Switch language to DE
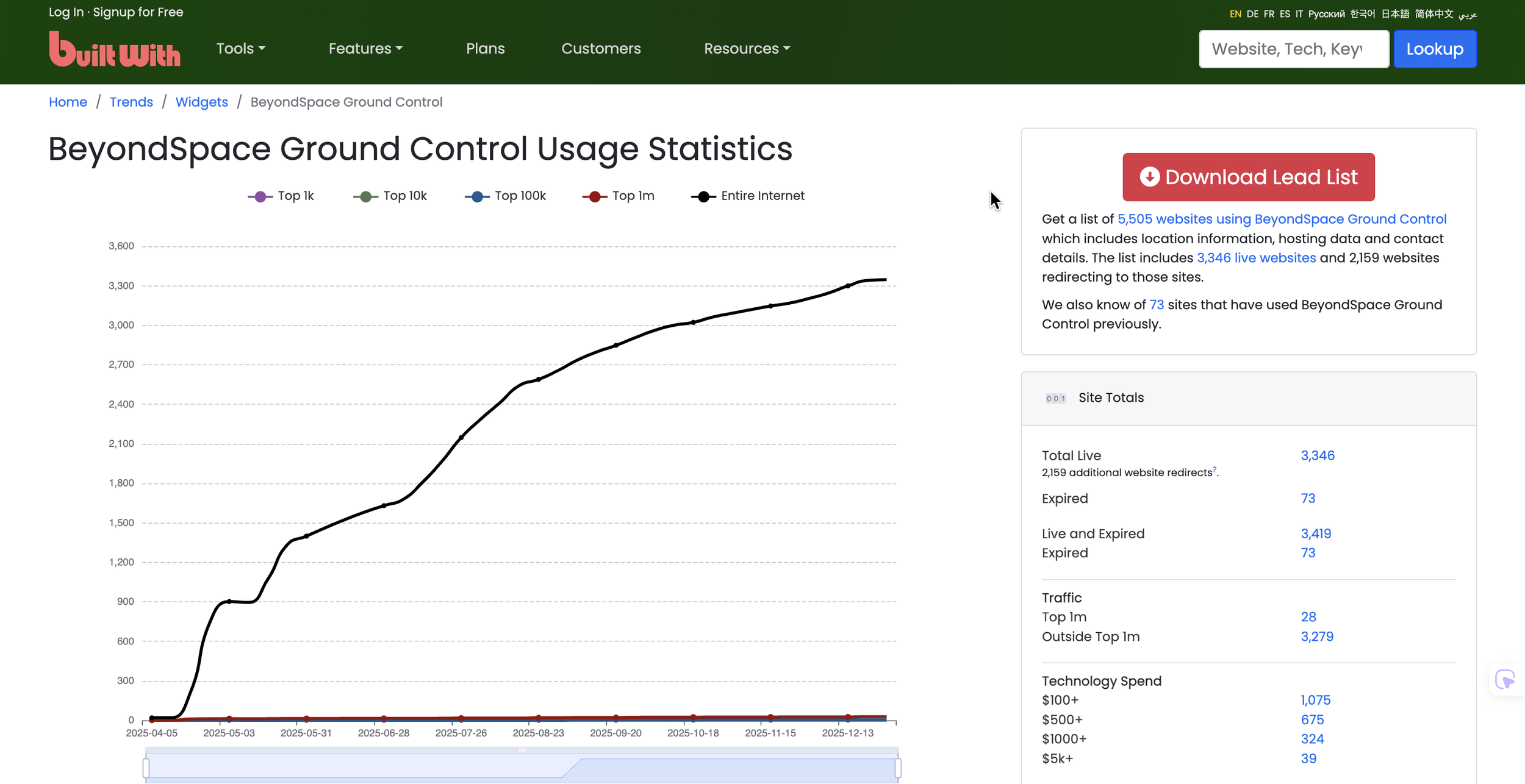1525x784 pixels. click(x=1252, y=14)
